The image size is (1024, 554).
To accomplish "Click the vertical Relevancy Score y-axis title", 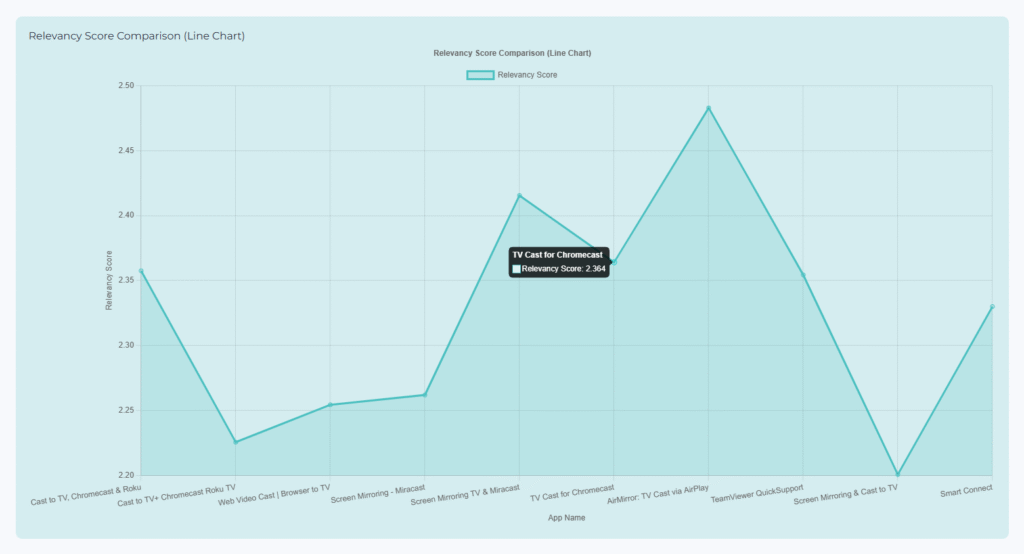I will (109, 280).
